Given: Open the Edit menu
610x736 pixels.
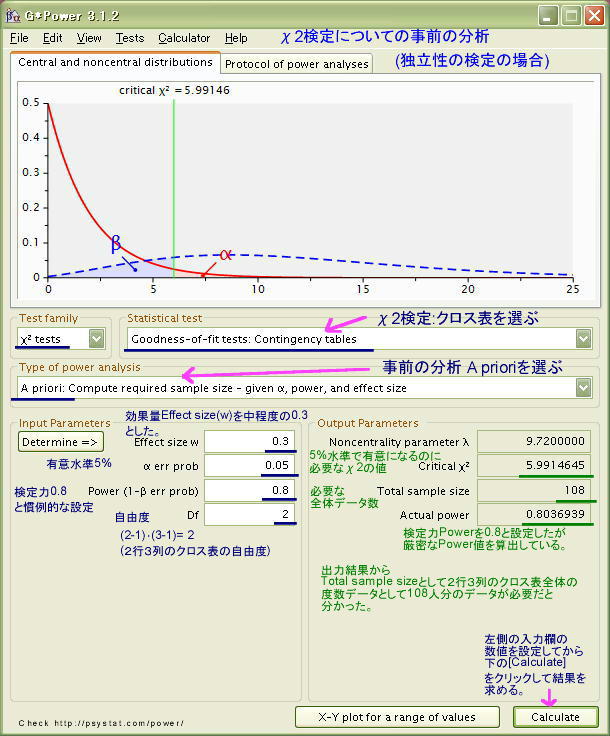Looking at the screenshot, I should click(x=53, y=38).
